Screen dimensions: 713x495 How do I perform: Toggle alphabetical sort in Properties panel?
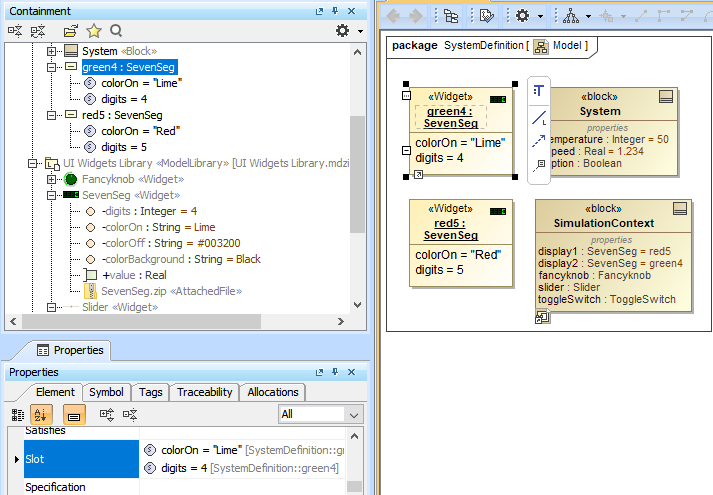click(x=42, y=414)
